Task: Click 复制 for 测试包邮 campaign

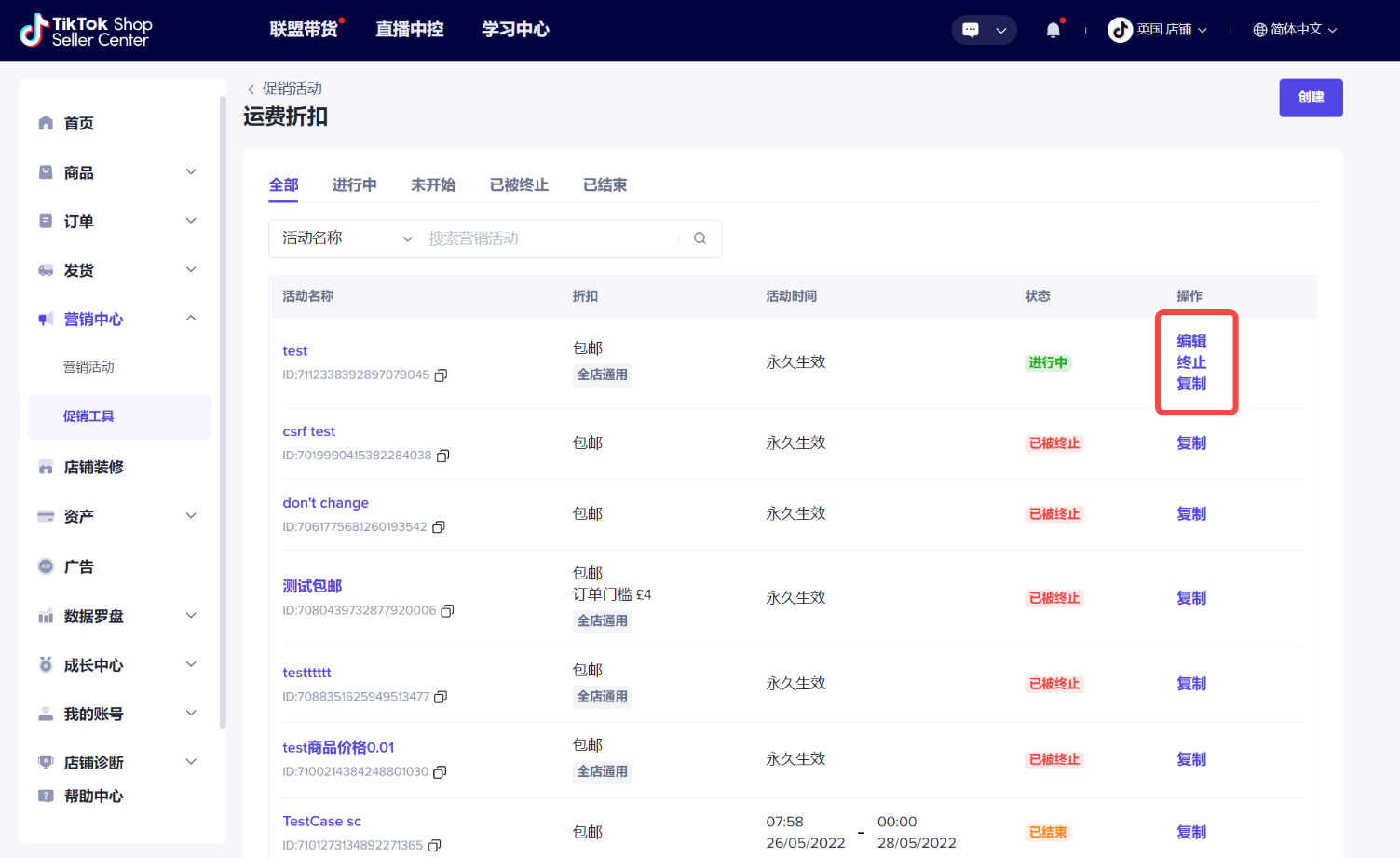Action: (1191, 598)
